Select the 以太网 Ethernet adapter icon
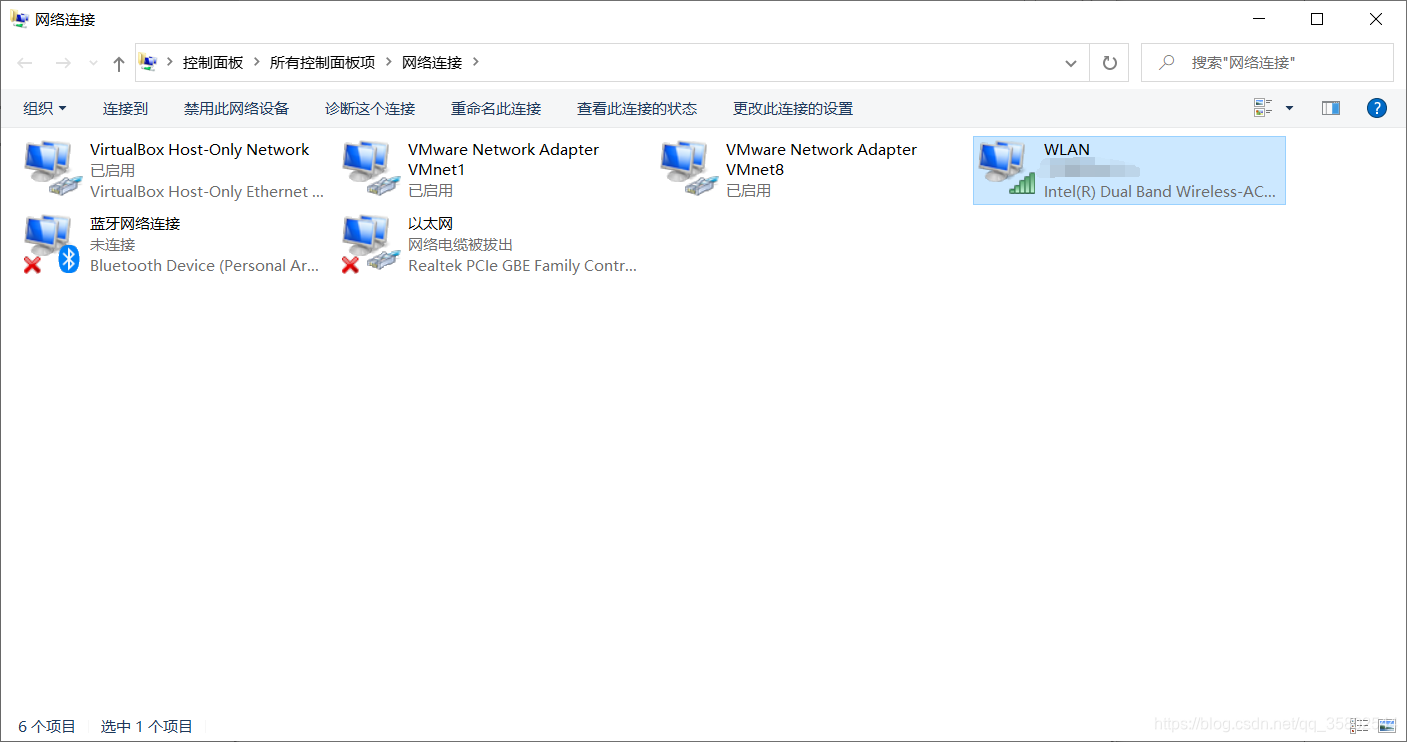Screen dimensions: 1407x742 click(x=370, y=244)
